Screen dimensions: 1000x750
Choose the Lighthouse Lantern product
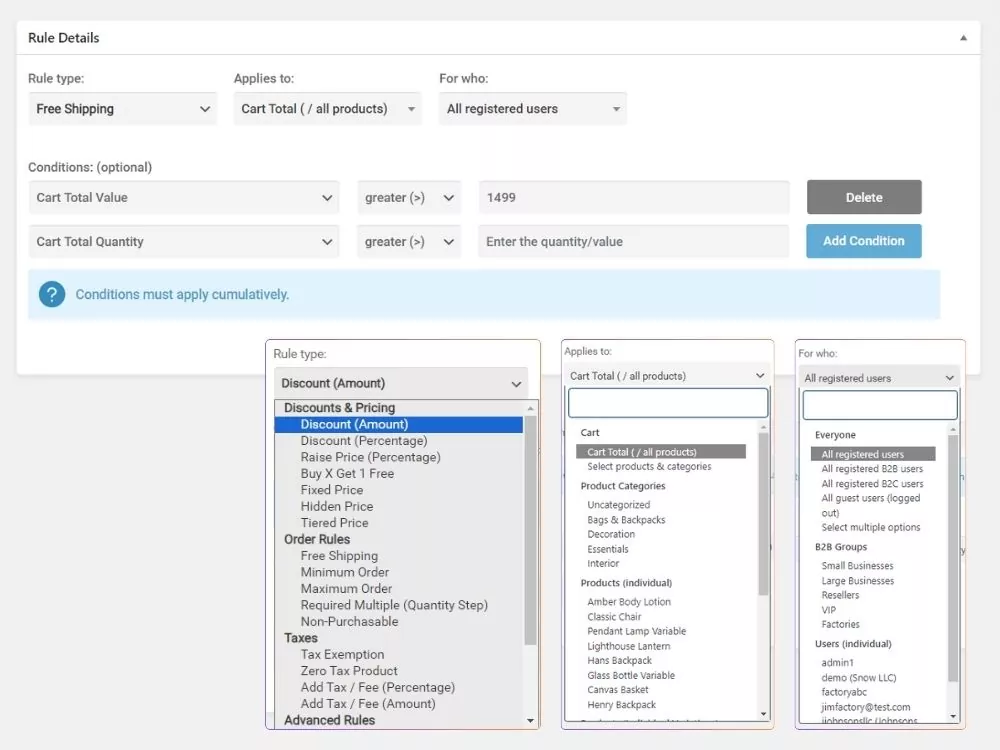click(629, 647)
